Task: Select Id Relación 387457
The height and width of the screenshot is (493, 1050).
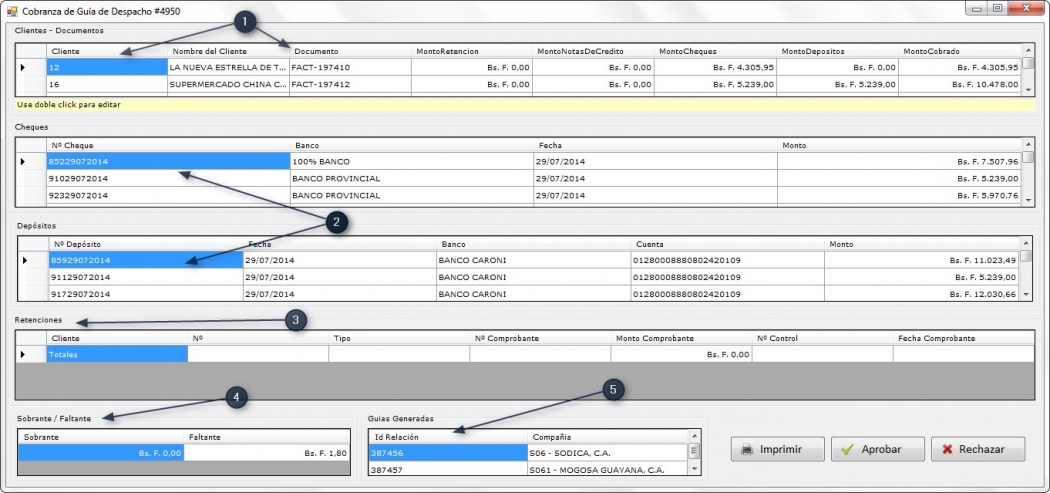Action: point(448,470)
